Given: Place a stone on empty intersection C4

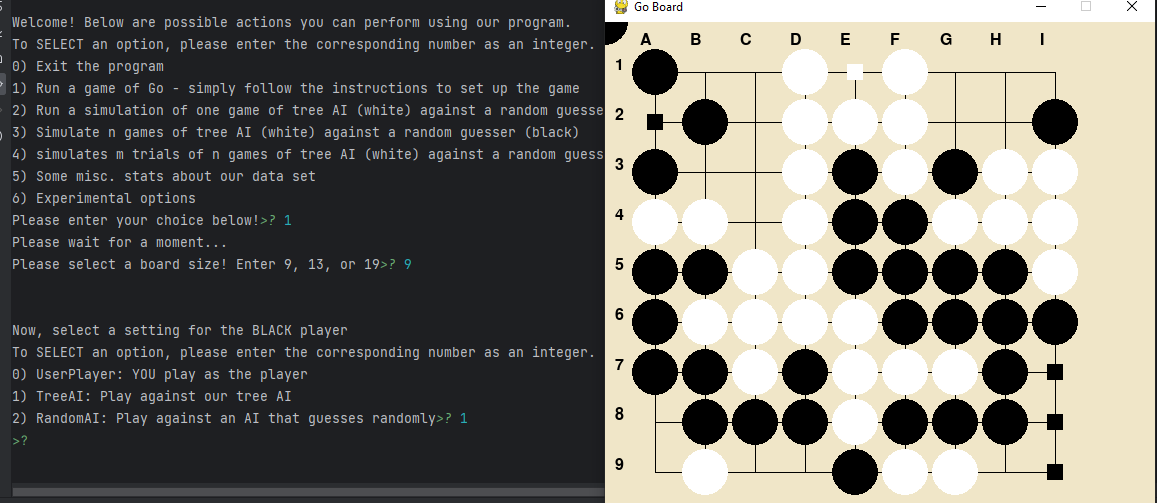Looking at the screenshot, I should click(755, 222).
